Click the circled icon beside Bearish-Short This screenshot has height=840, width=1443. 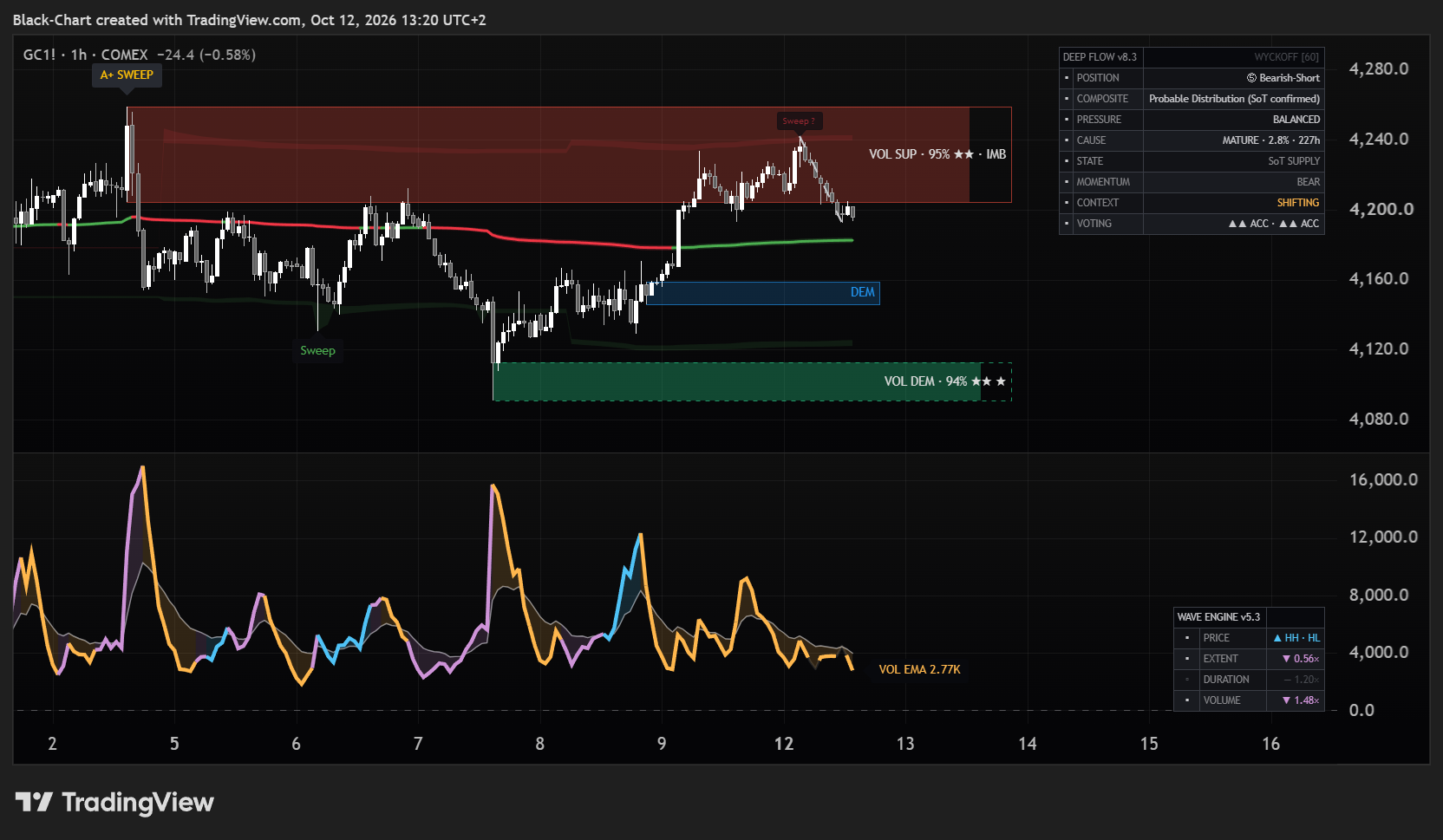(x=1251, y=78)
